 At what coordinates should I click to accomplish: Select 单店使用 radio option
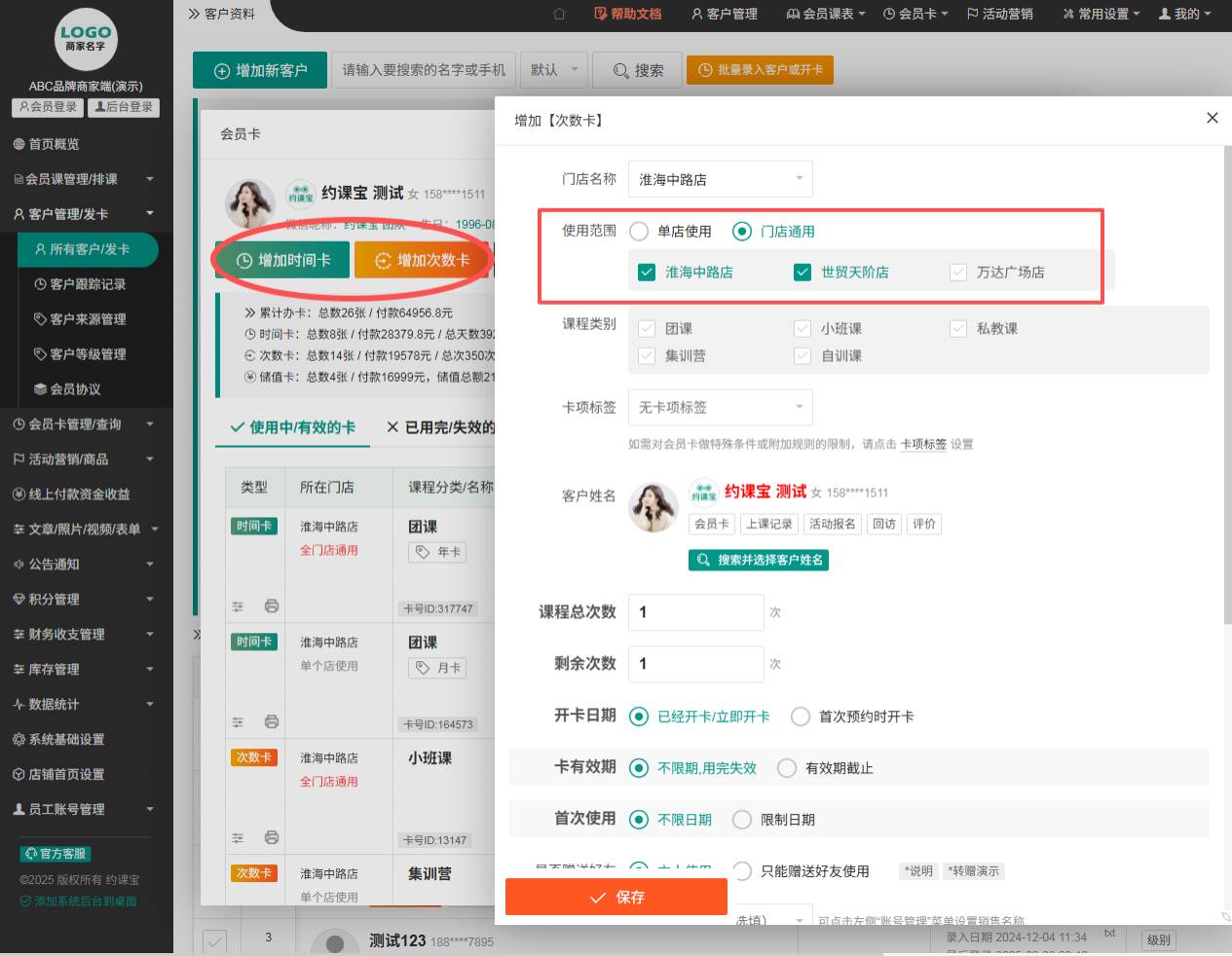pyautogui.click(x=639, y=232)
